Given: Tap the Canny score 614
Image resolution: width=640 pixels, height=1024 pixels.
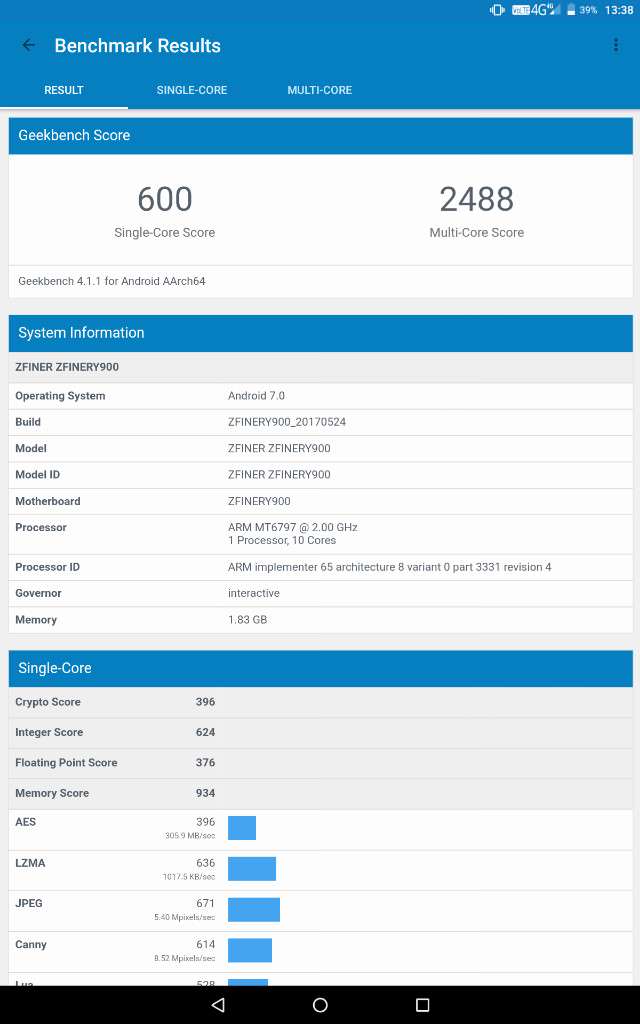Looking at the screenshot, I should pos(205,944).
